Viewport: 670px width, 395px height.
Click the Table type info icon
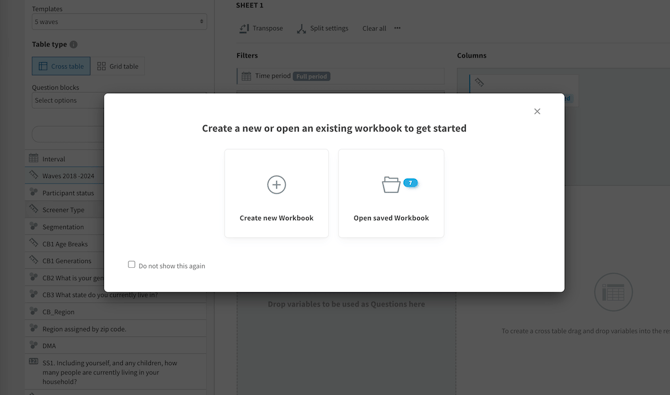tap(73, 44)
